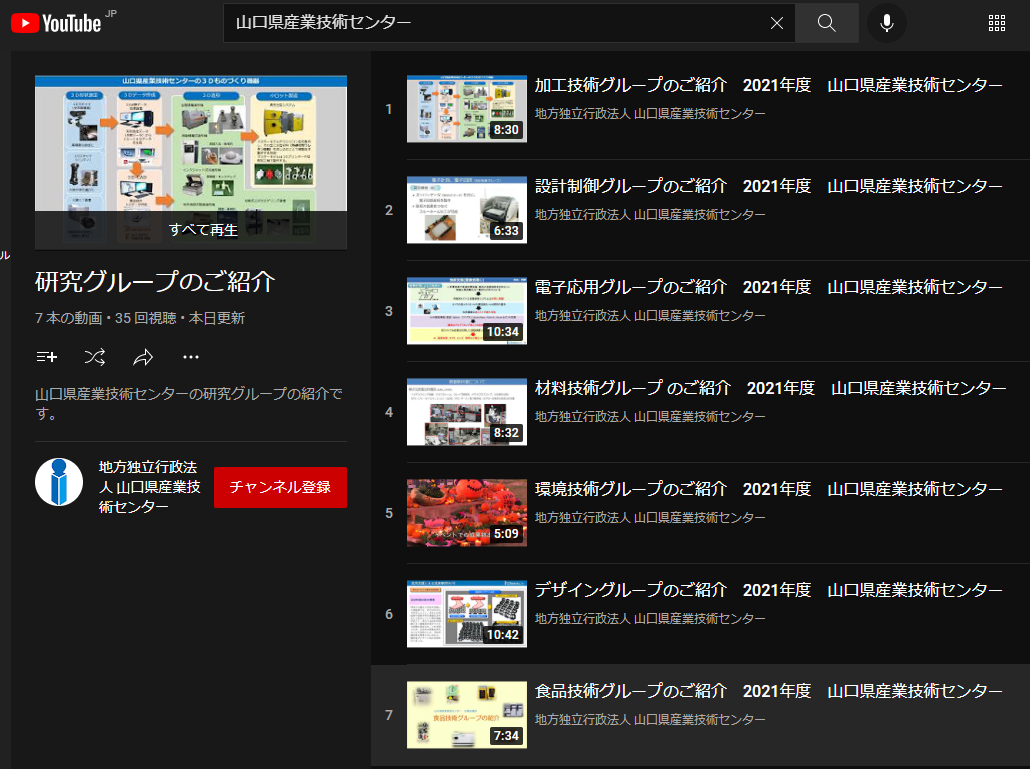Click inside the search input field
Image resolution: width=1030 pixels, height=769 pixels.
tap(500, 22)
